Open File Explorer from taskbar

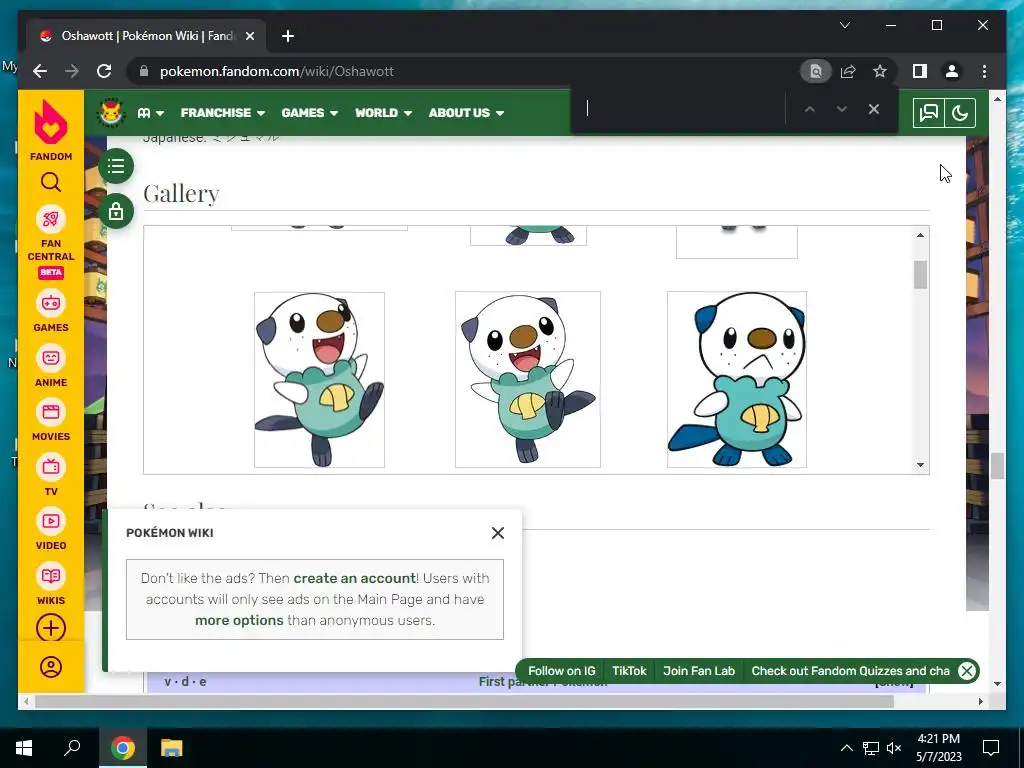point(172,748)
